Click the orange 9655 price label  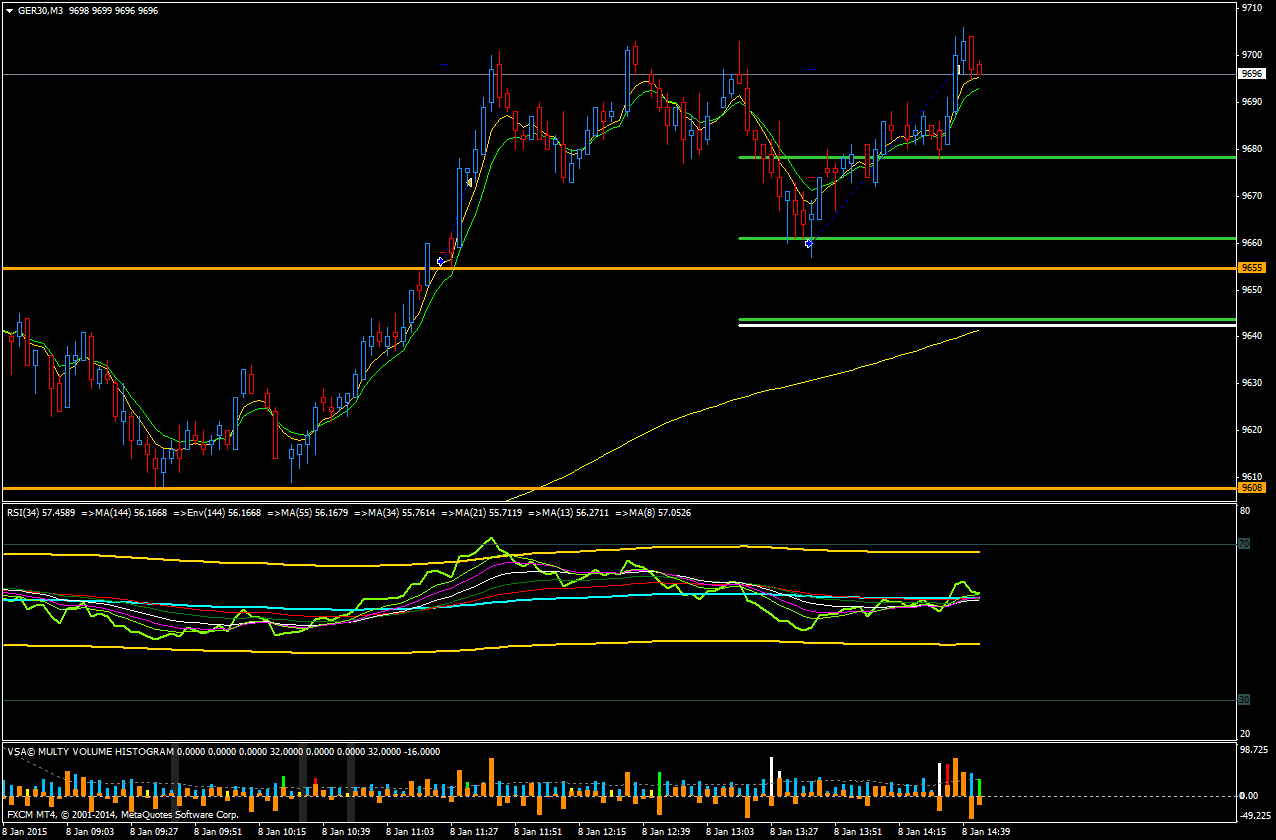1251,268
